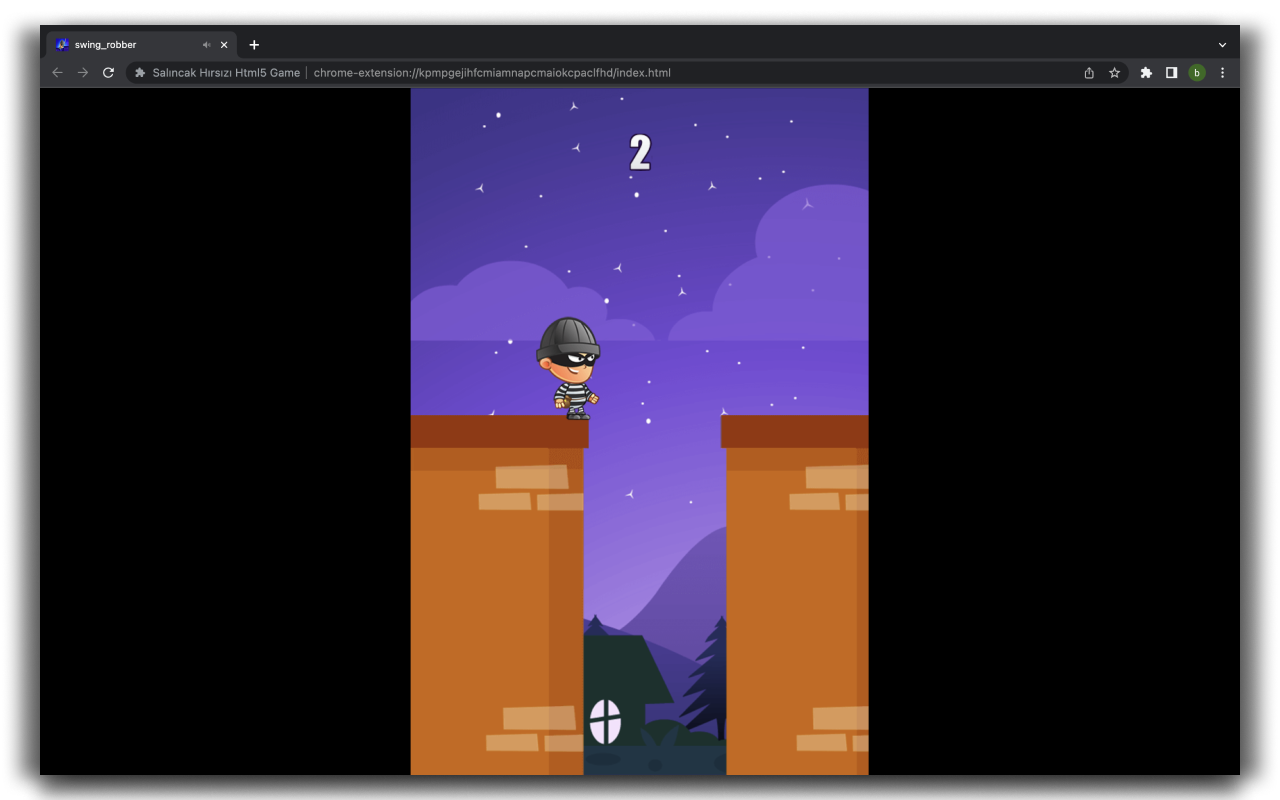Reload the game with the refresh icon
1280x800 pixels.
click(108, 72)
